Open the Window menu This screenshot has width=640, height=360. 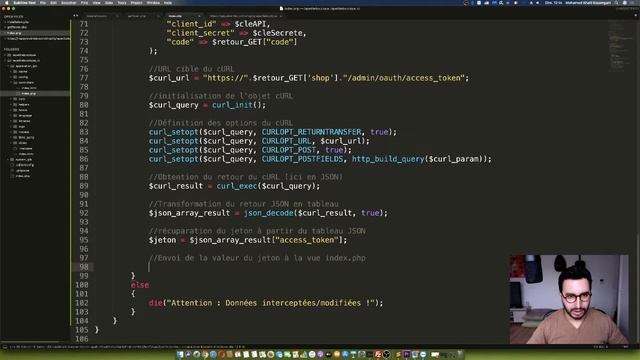(x=153, y=2)
